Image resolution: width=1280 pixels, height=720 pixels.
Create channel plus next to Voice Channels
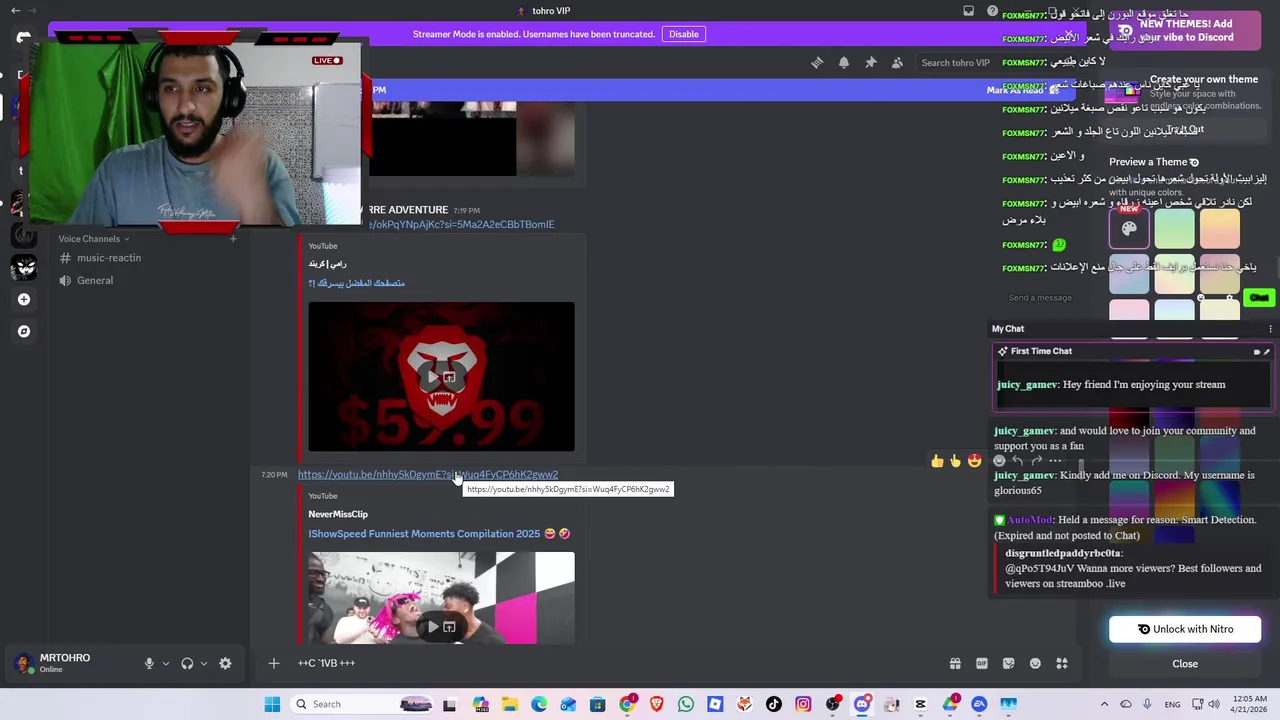[233, 239]
